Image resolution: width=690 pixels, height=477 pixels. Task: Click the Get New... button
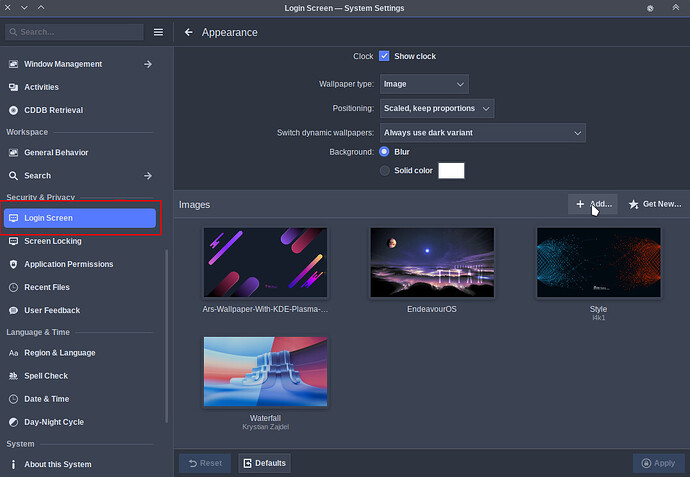tap(655, 204)
